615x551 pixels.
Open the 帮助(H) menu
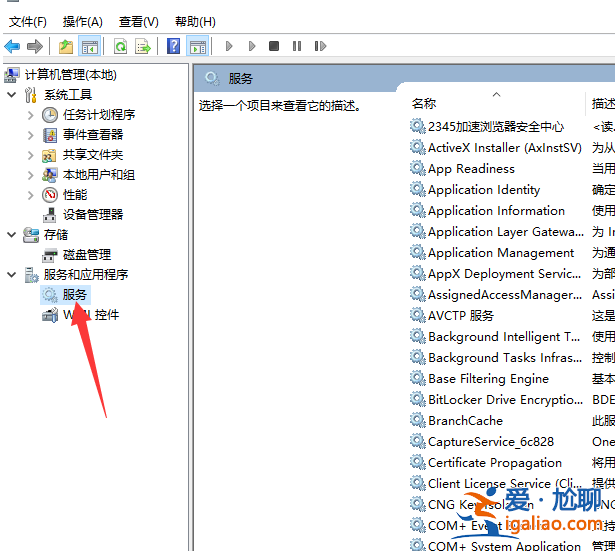195,22
